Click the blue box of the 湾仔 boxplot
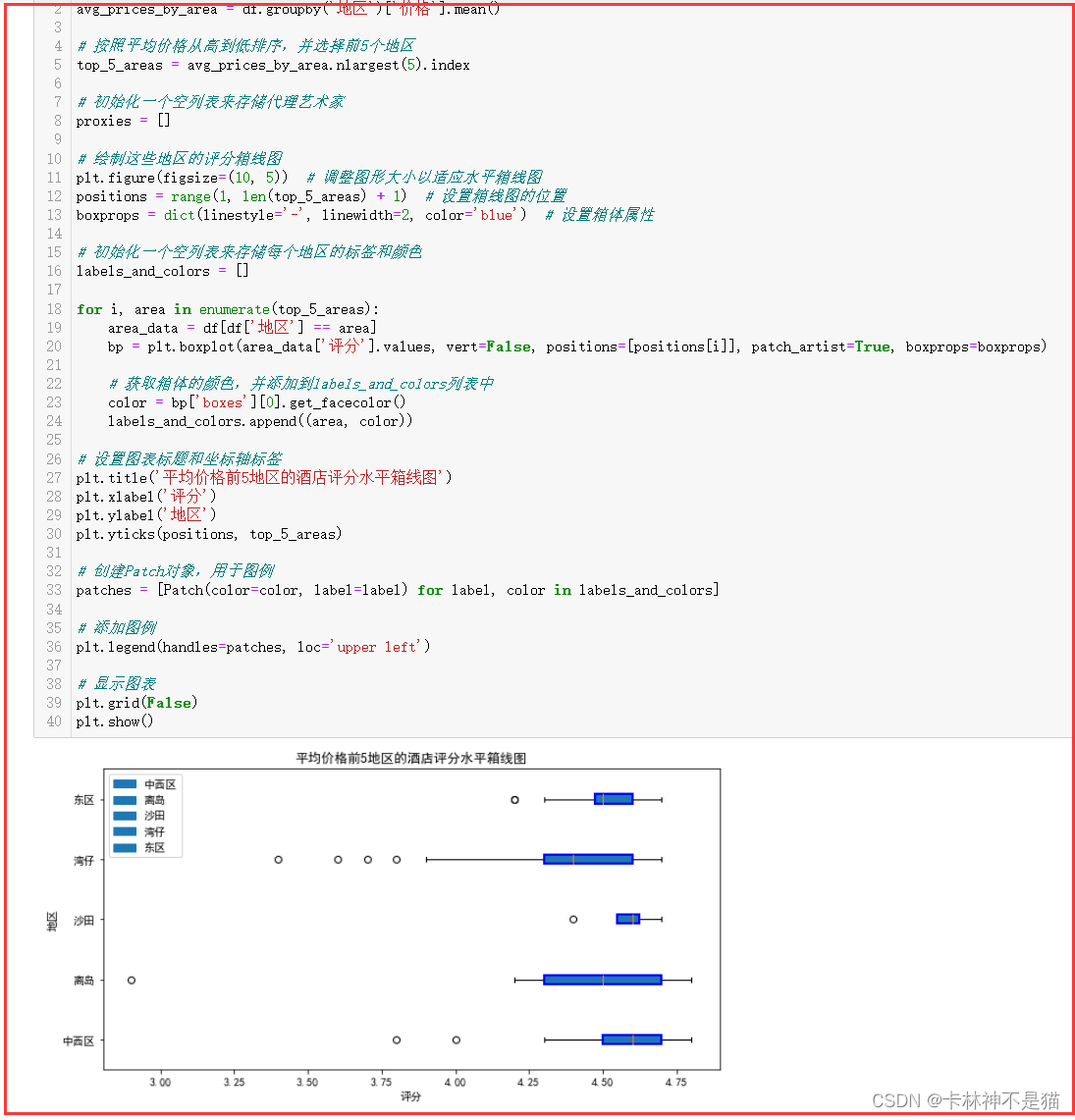 [588, 859]
